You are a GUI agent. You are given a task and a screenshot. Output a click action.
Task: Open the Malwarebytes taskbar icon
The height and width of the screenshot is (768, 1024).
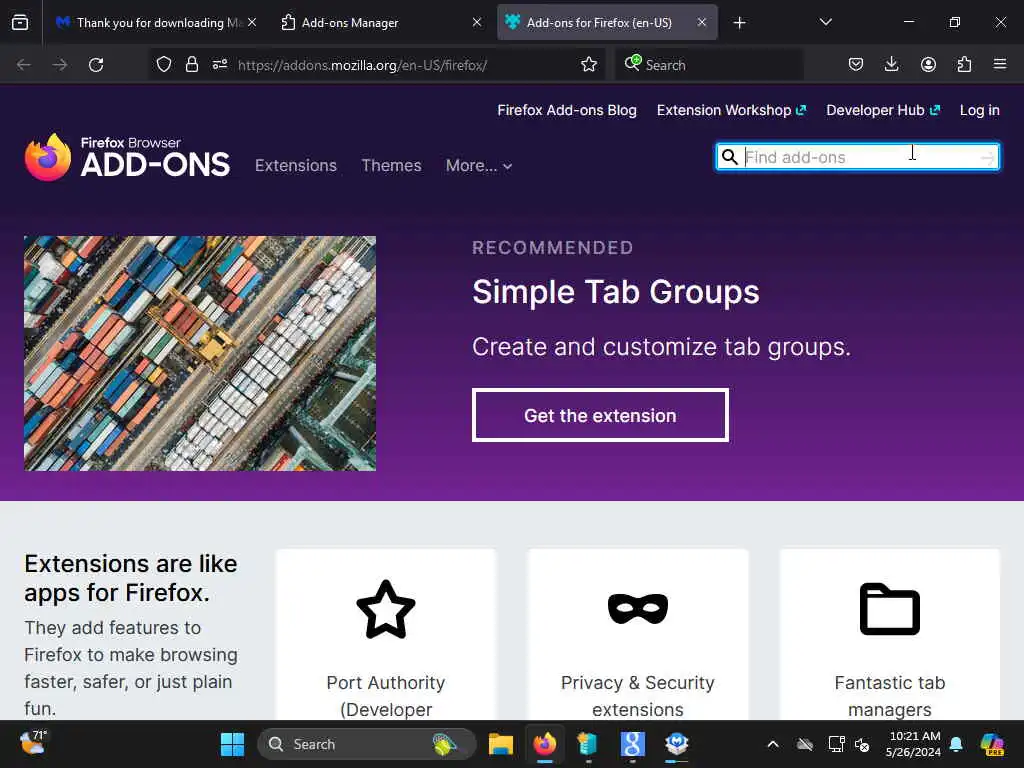(x=677, y=744)
